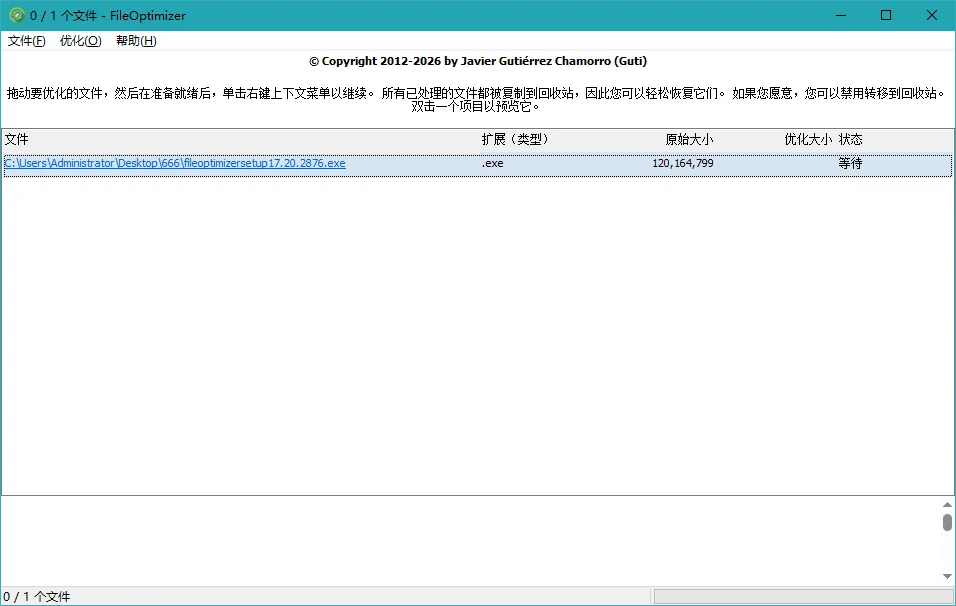The width and height of the screenshot is (956, 606).
Task: Open the 帮助(H) menu
Action: pos(136,41)
